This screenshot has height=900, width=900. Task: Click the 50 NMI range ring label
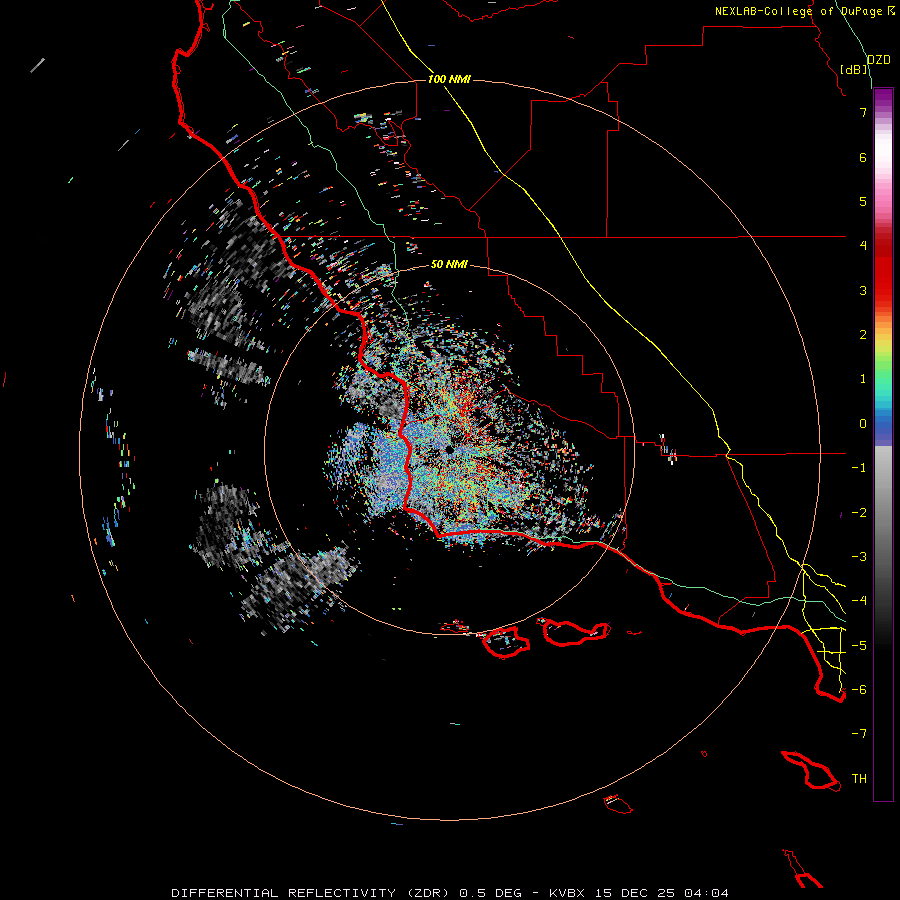[x=449, y=264]
